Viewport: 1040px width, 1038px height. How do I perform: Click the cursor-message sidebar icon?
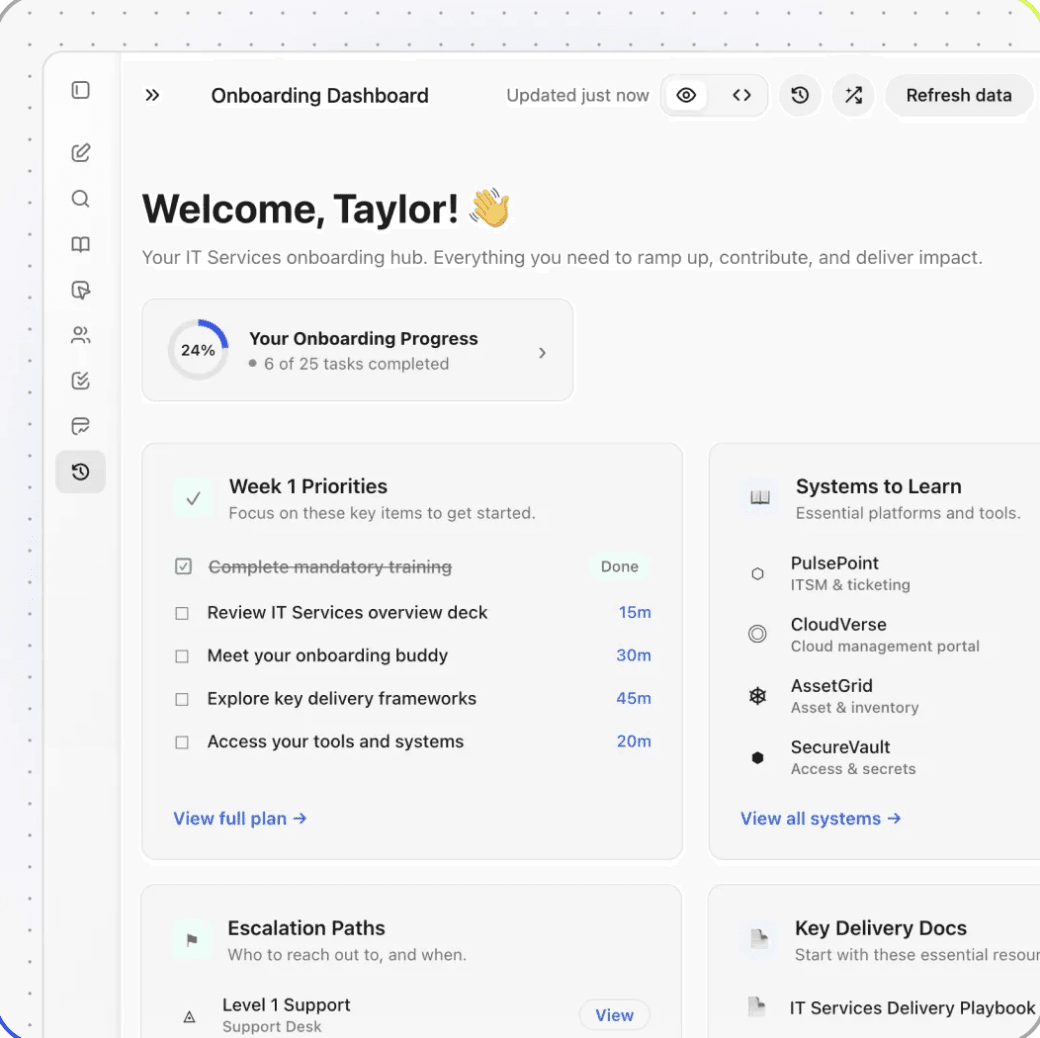(80, 290)
